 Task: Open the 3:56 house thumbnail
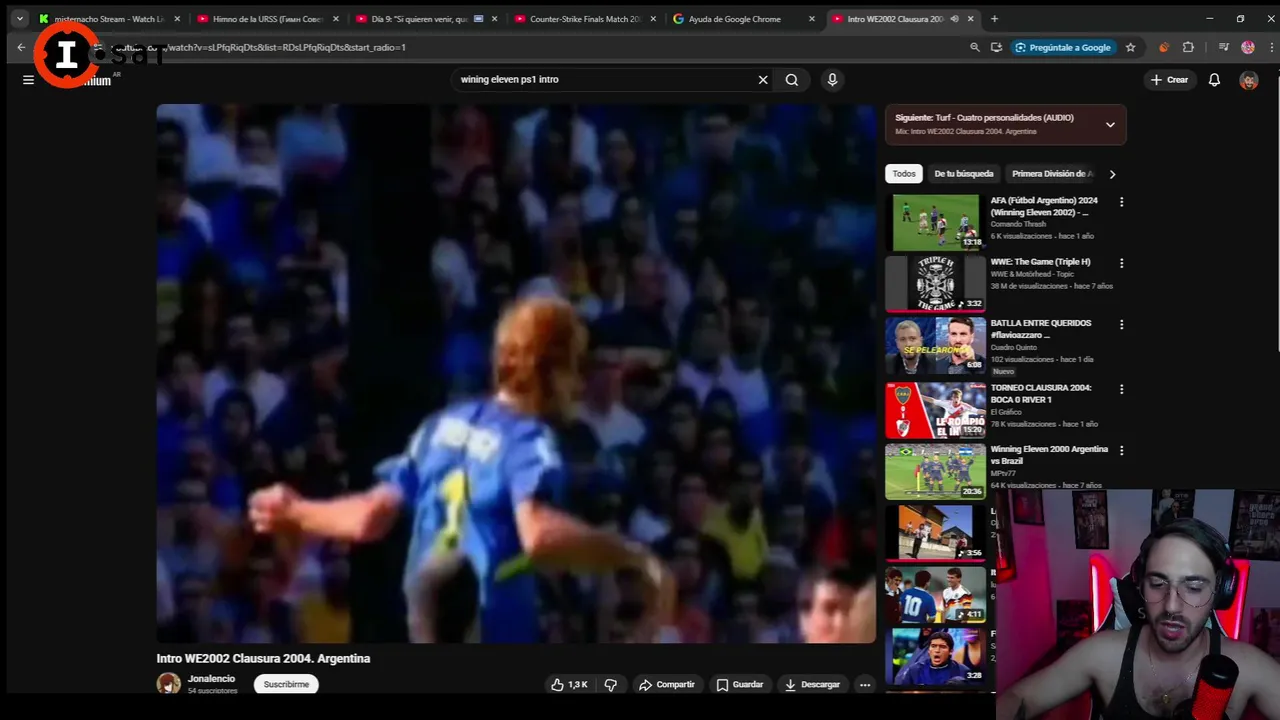pyautogui.click(x=935, y=533)
